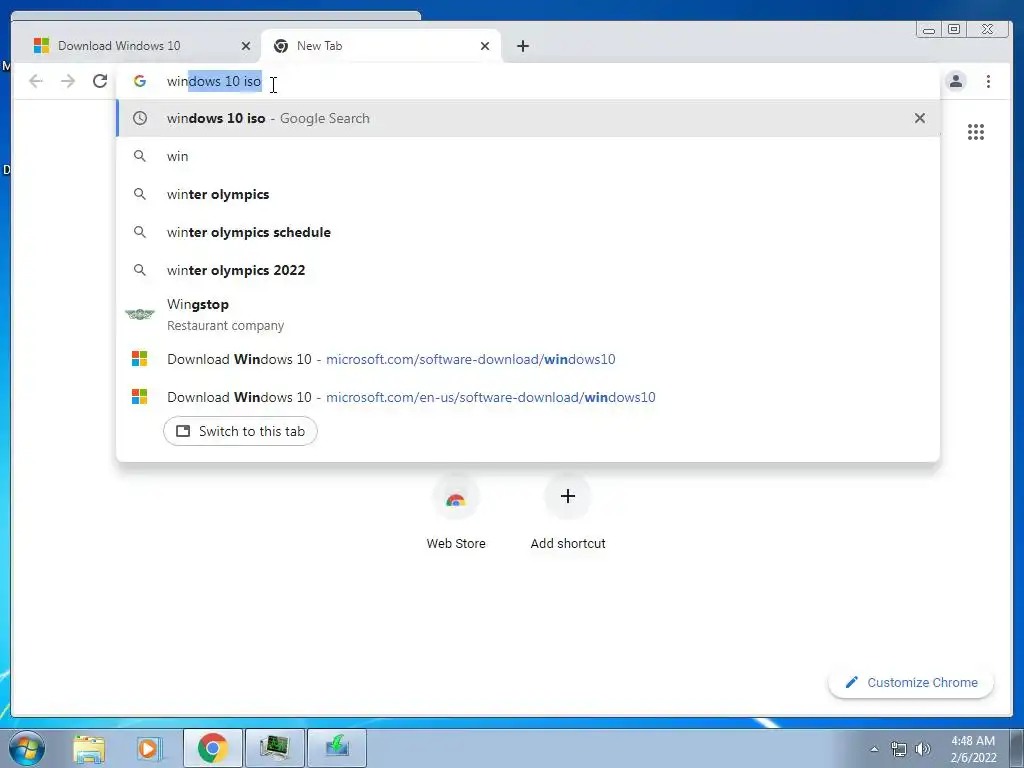The height and width of the screenshot is (768, 1024).
Task: Click the Google icon in address bar
Action: click(140, 81)
